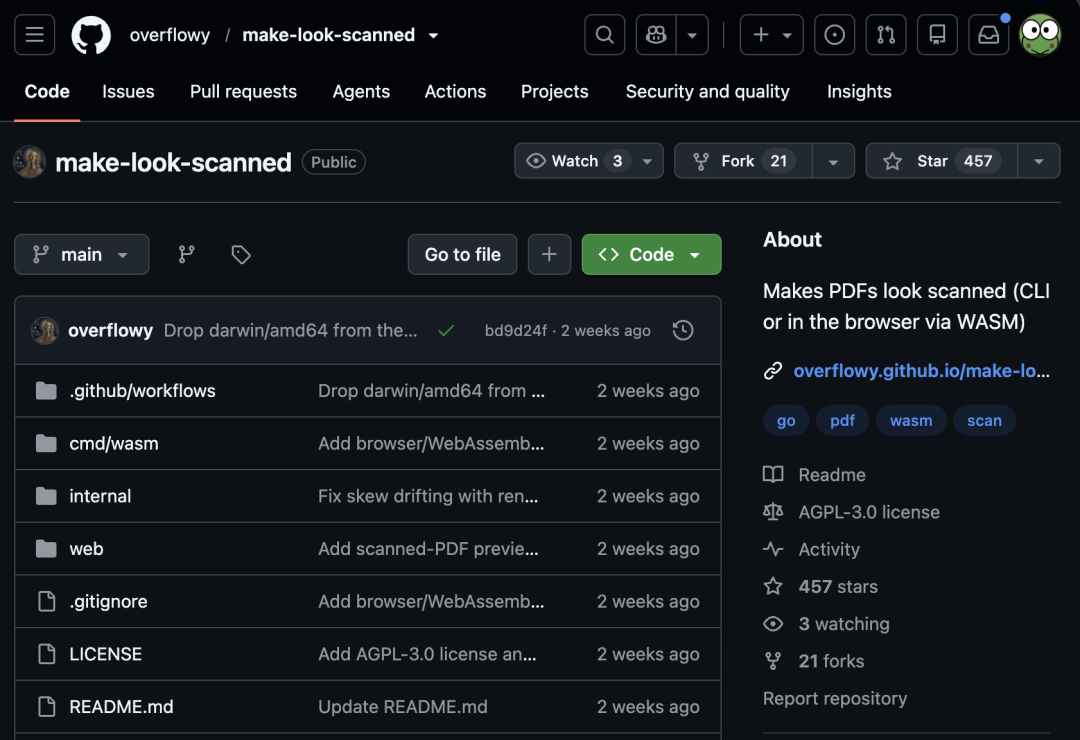1080x740 pixels.
Task: Open the Security and quality tab
Action: tap(707, 92)
